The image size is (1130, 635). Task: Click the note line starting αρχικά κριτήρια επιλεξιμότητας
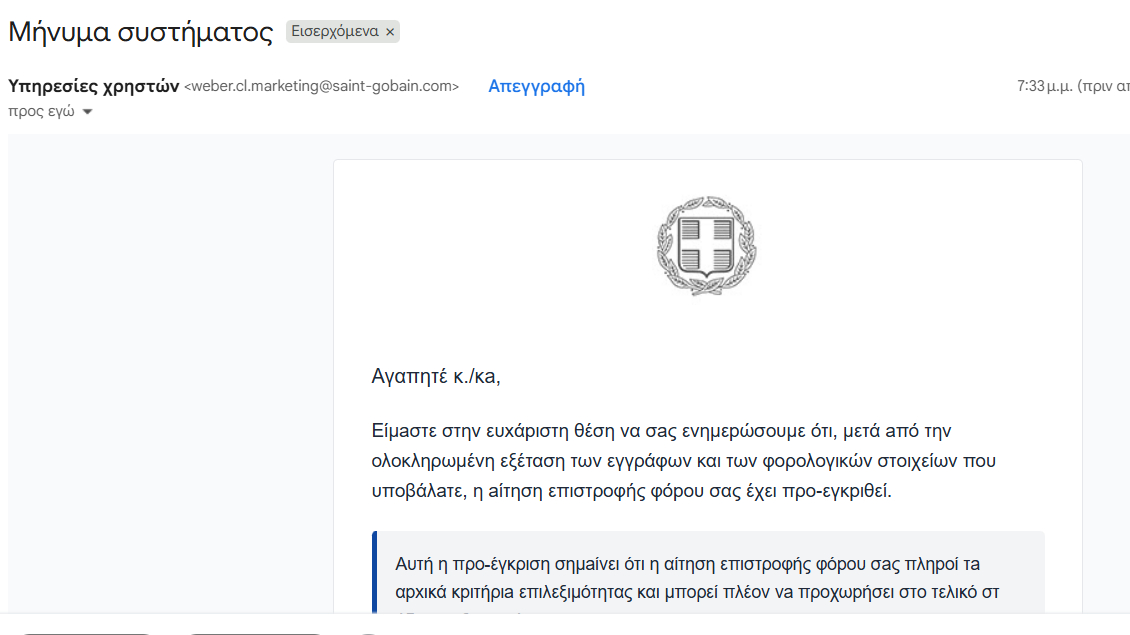pyautogui.click(x=697, y=592)
